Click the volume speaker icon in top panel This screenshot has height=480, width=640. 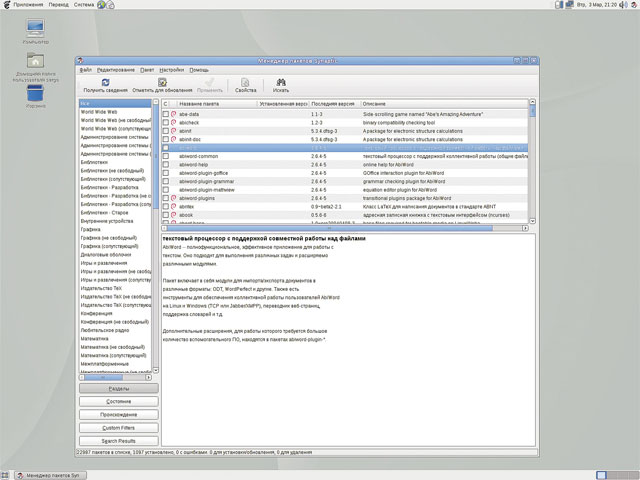click(623, 4)
